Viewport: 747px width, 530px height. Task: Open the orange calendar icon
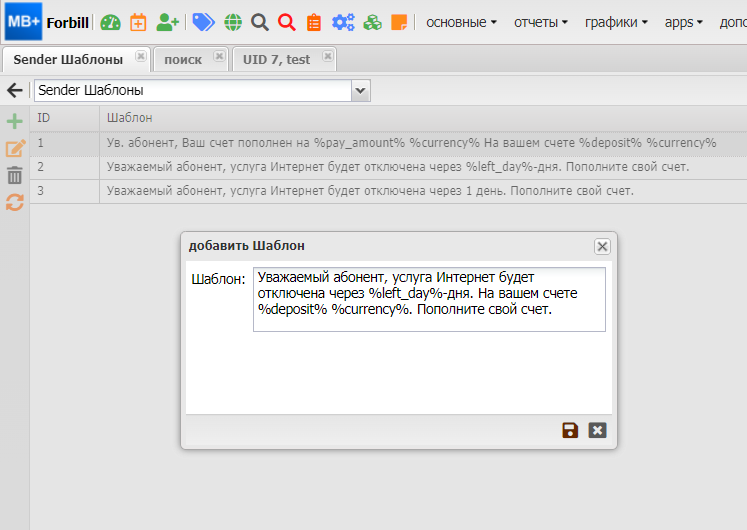(x=138, y=22)
